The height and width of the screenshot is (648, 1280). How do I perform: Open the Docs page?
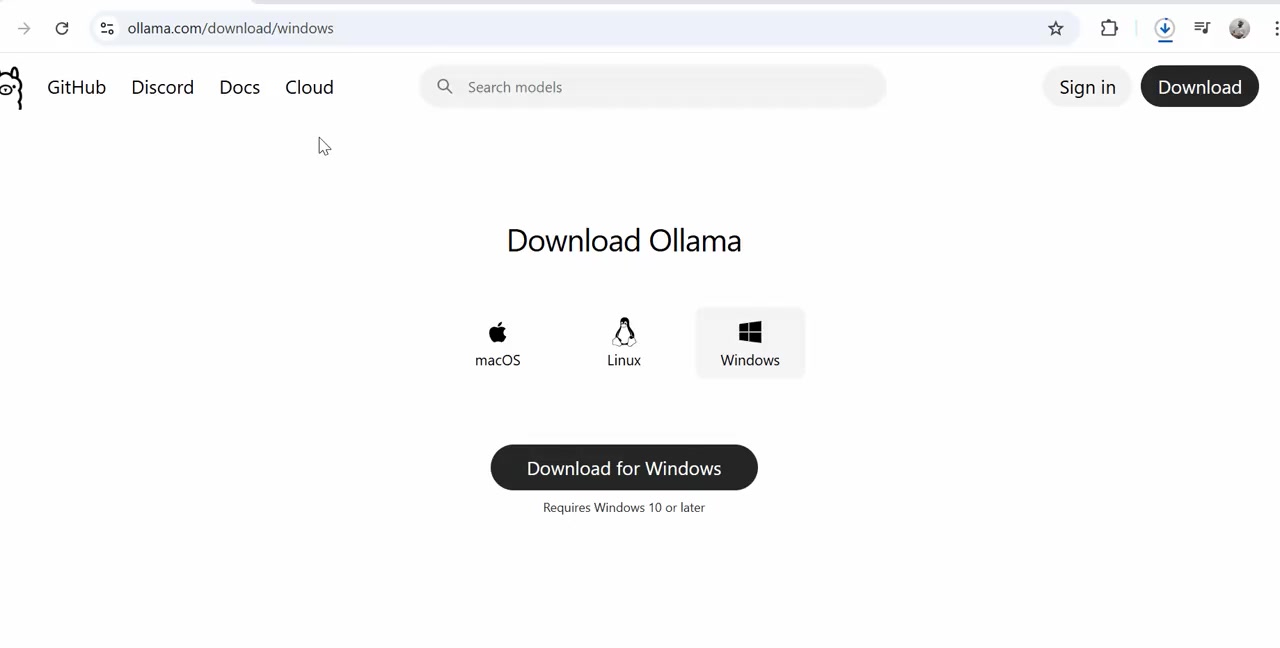tap(239, 87)
